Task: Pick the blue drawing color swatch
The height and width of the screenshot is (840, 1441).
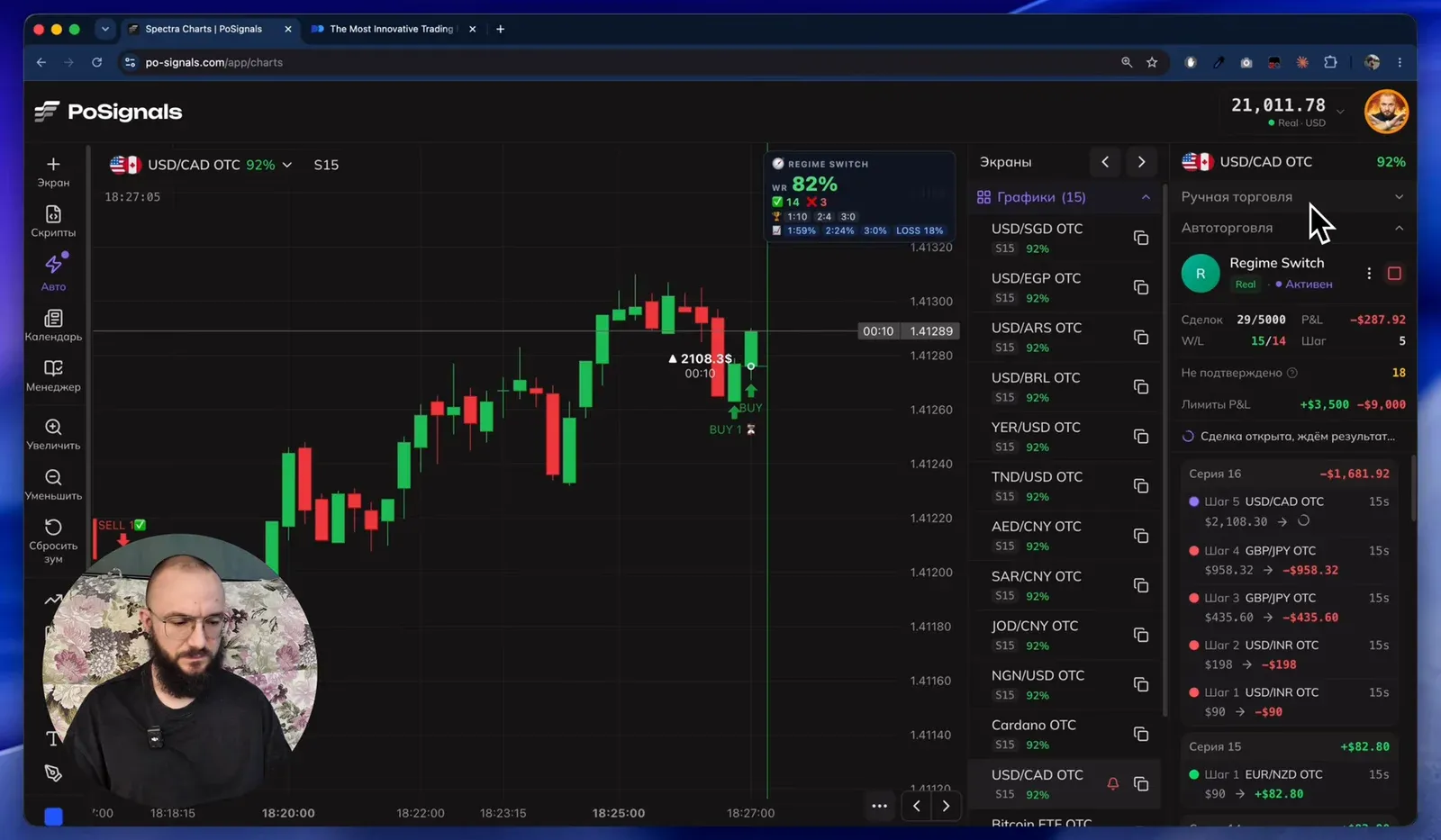Action: coord(53,816)
